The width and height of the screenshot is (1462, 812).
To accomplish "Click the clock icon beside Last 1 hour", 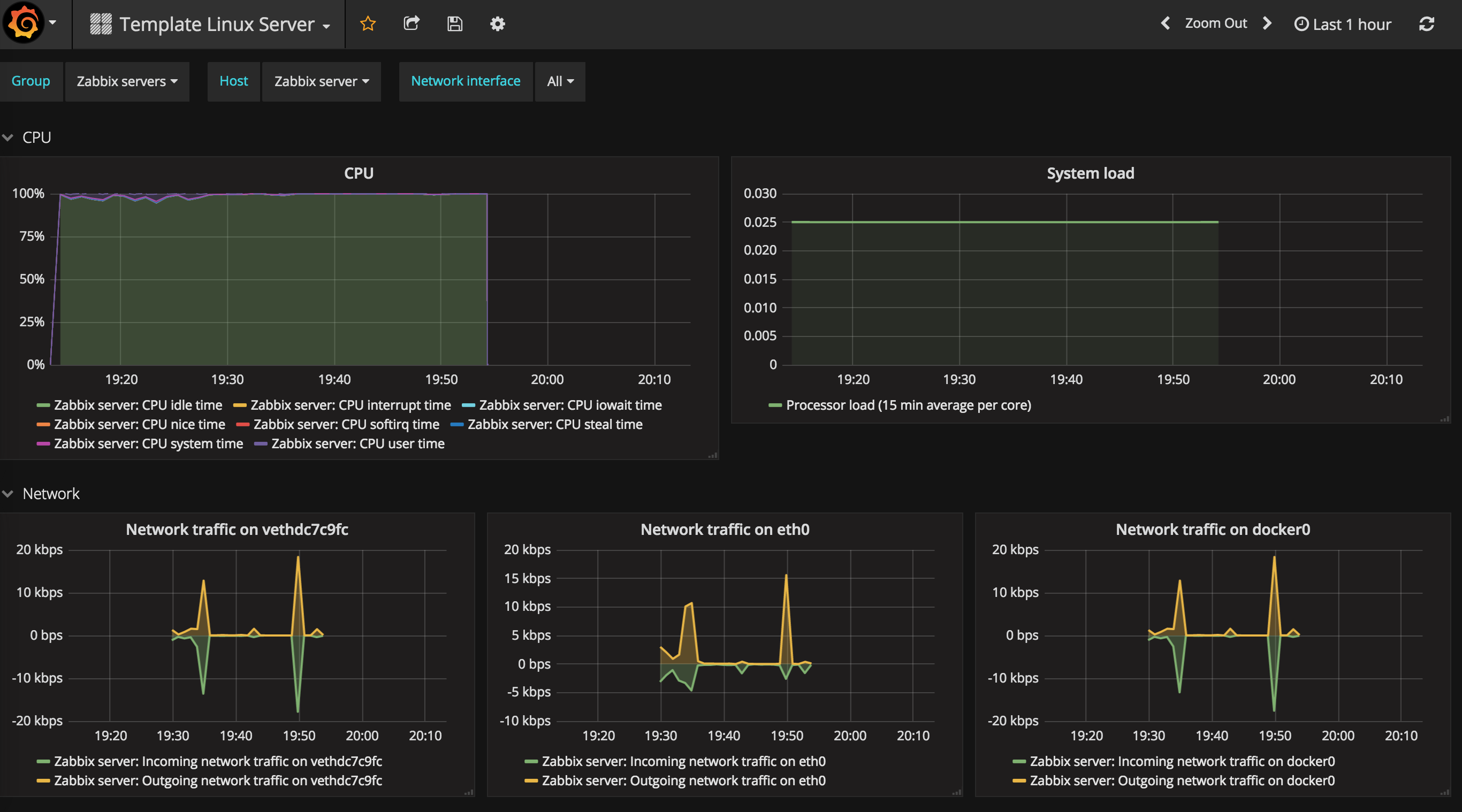I will (x=1301, y=25).
